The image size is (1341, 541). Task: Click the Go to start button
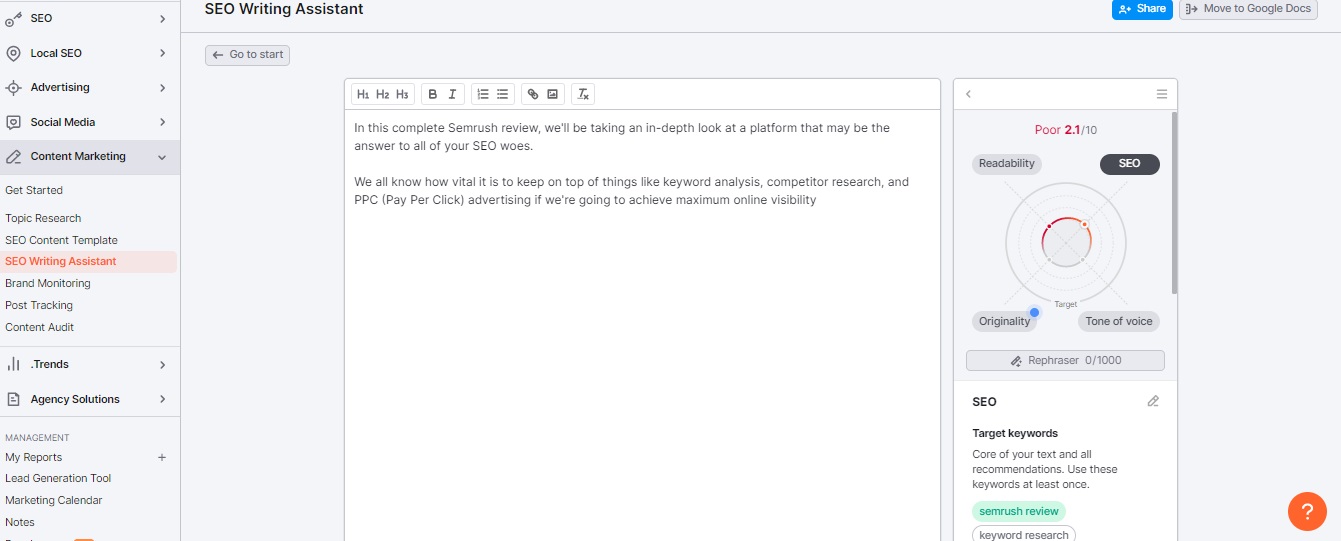pos(248,55)
